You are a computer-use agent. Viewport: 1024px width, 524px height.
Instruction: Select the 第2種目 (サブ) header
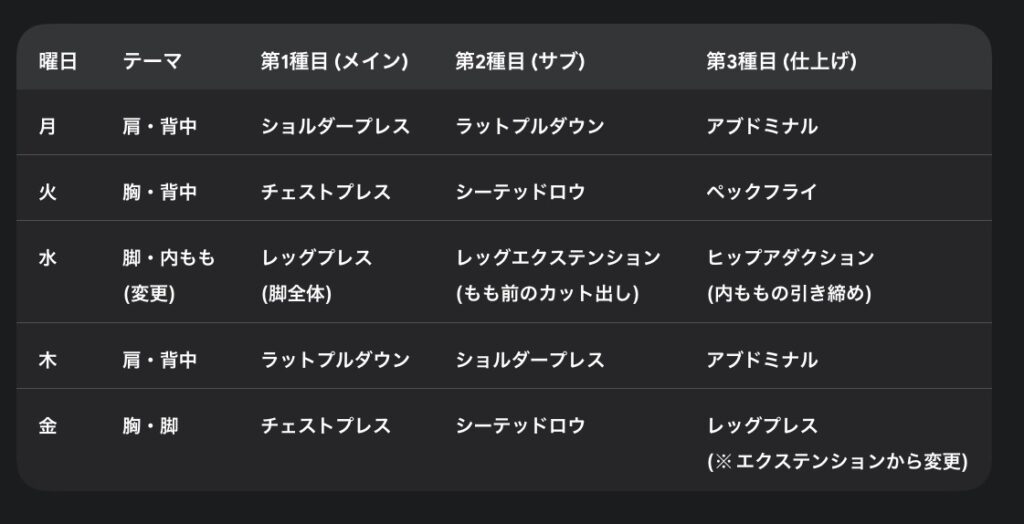click(520, 61)
